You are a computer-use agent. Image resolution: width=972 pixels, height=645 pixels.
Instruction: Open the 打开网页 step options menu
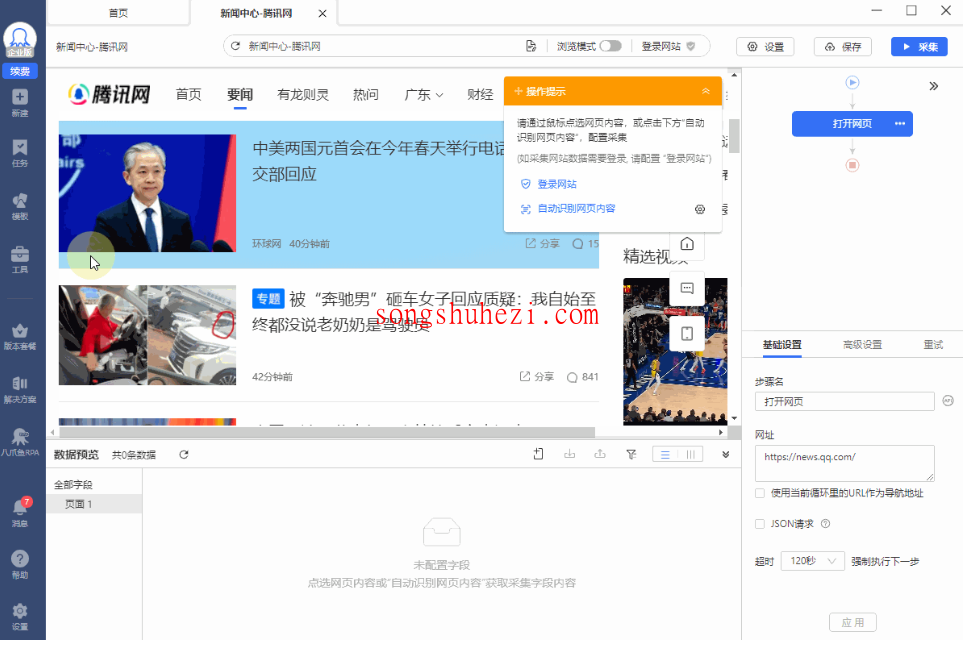tap(900, 123)
